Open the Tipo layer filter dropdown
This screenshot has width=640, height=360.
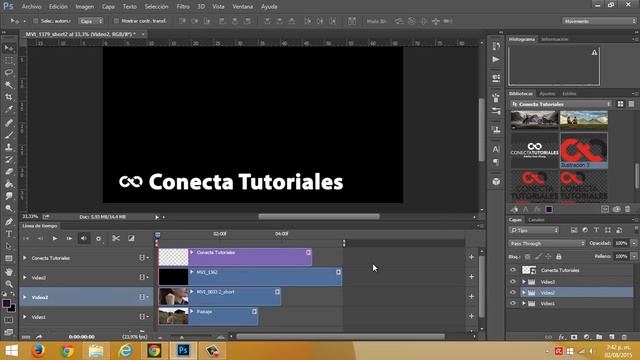click(x=534, y=230)
